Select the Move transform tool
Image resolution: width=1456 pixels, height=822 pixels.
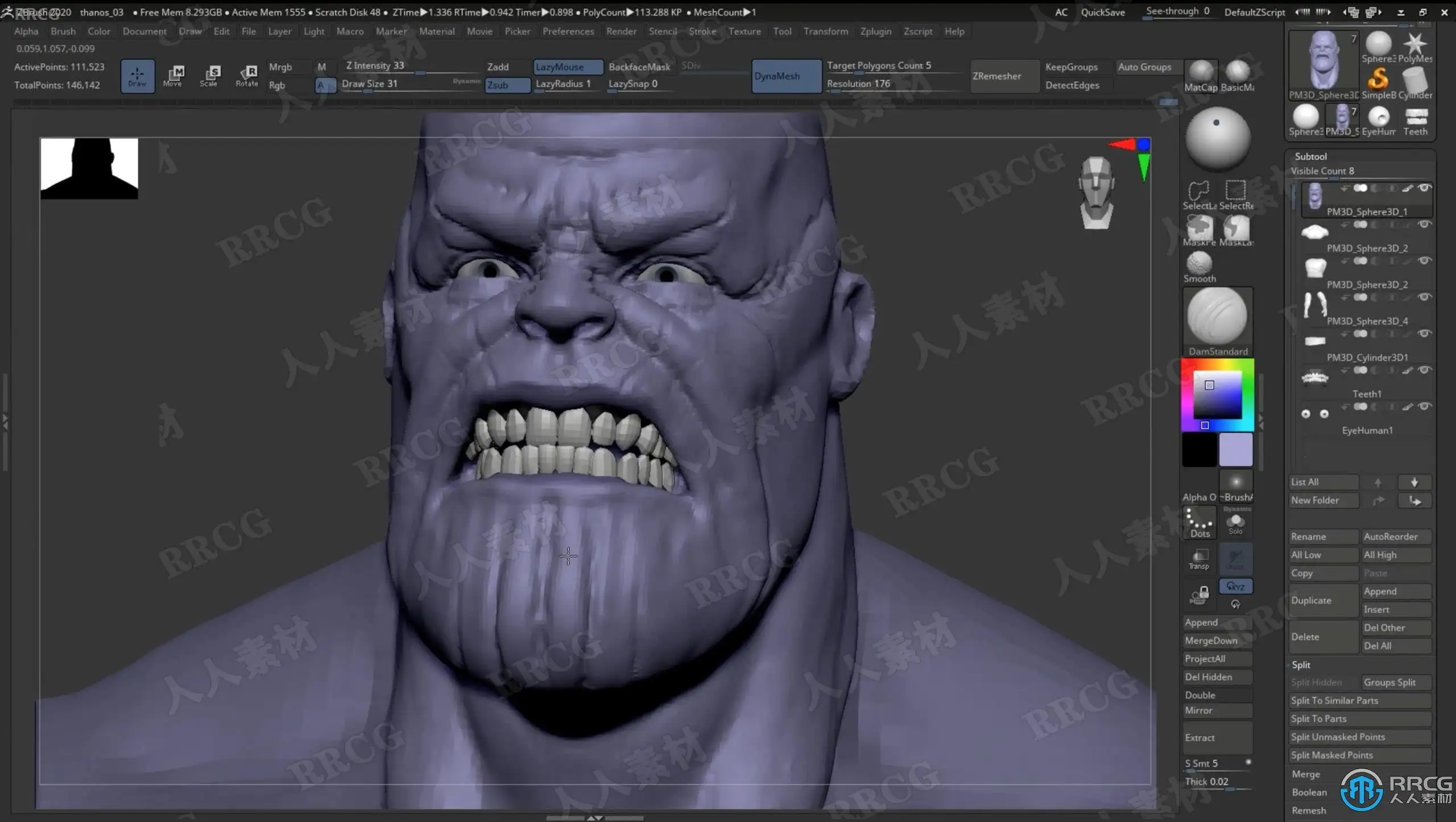click(173, 75)
